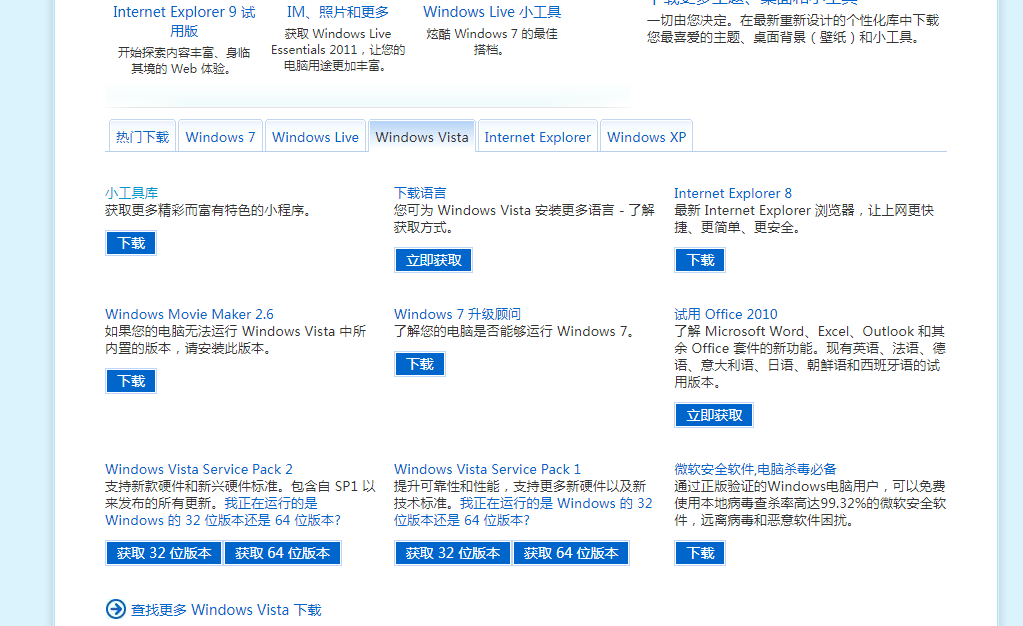Image resolution: width=1023 pixels, height=626 pixels.
Task: Download 微软安全软件 via 下载 button
Action: [700, 553]
